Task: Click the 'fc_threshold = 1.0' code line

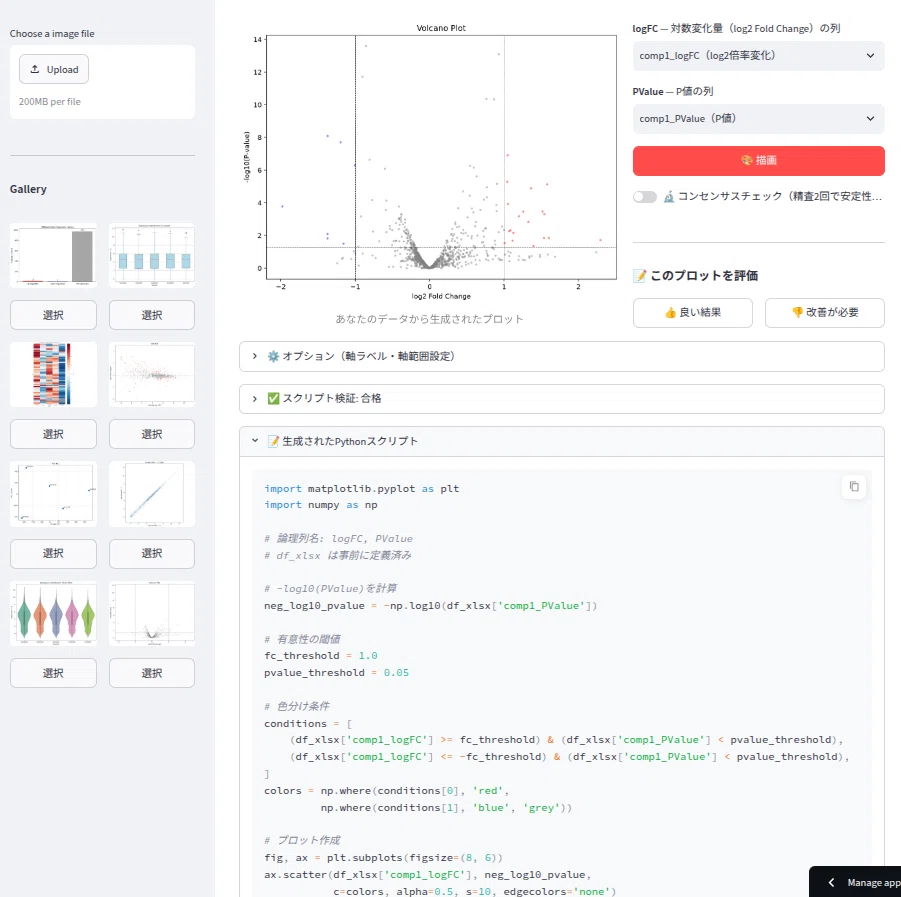Action: pos(321,656)
